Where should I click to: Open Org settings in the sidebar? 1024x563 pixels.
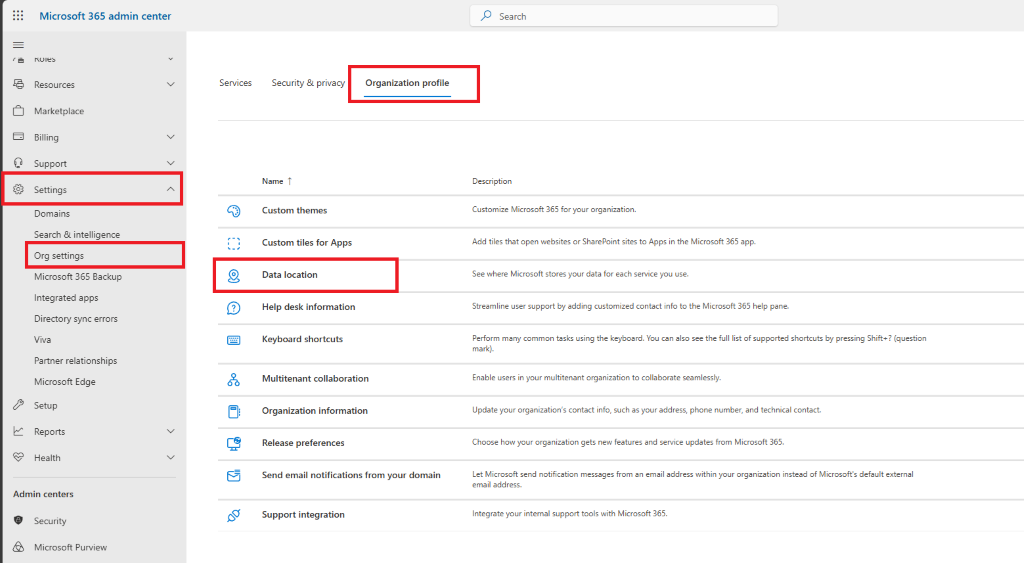tap(59, 255)
